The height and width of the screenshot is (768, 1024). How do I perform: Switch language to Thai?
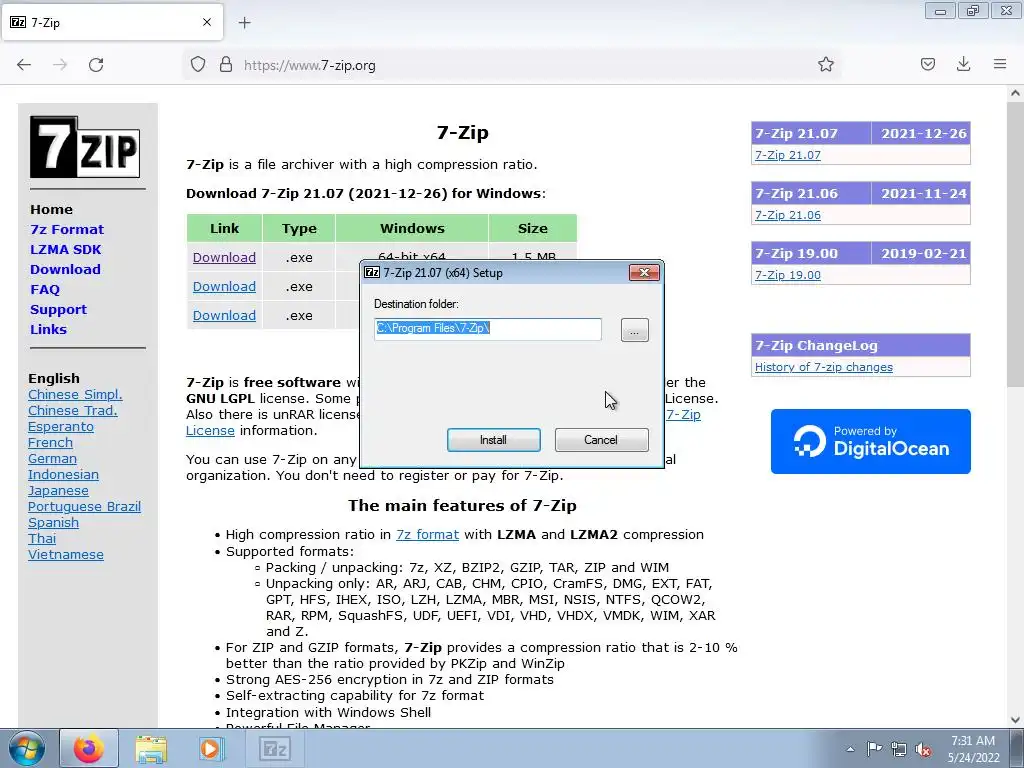[x=42, y=539]
